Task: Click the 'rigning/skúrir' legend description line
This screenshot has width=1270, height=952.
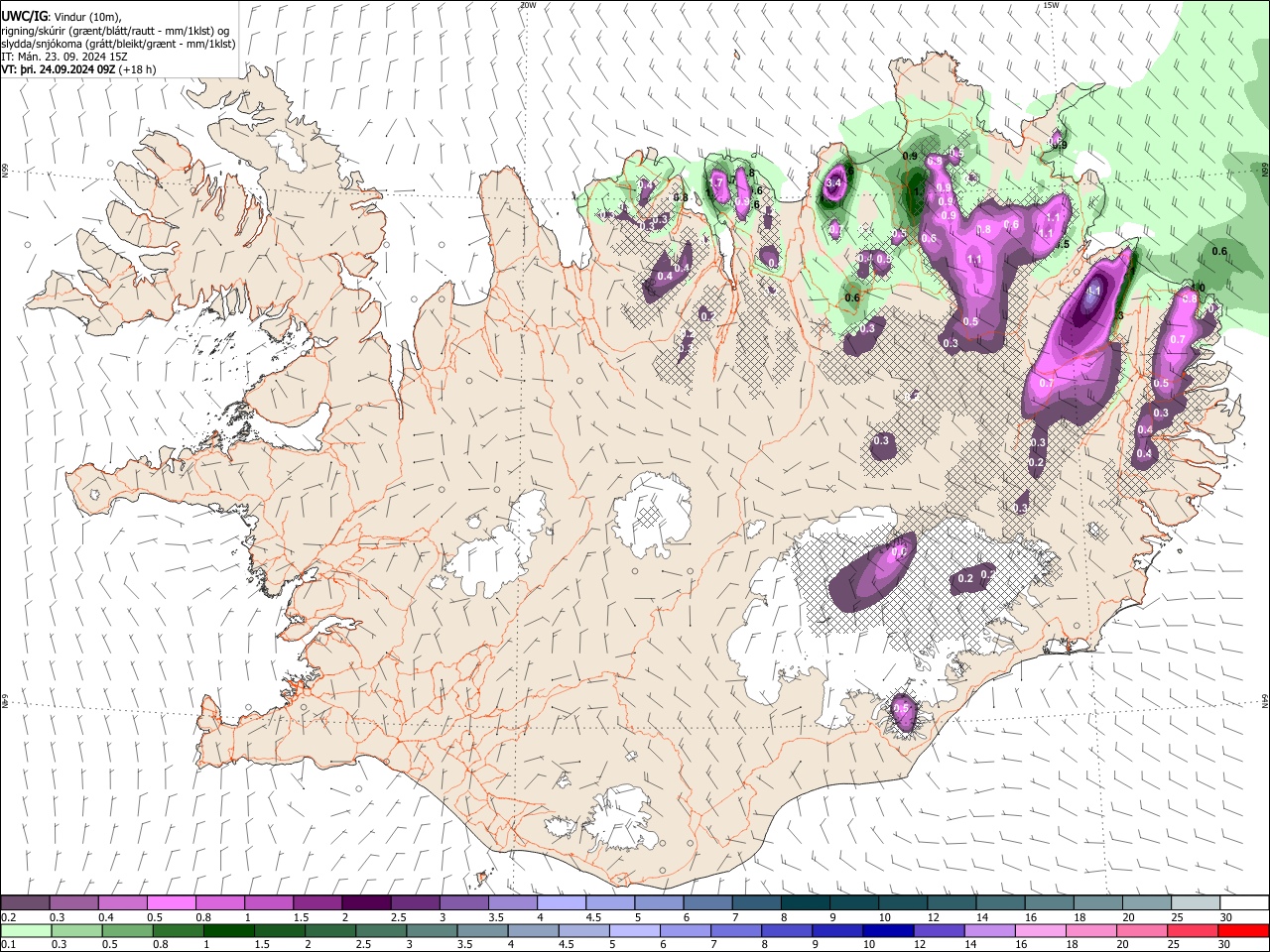Action: point(115,30)
